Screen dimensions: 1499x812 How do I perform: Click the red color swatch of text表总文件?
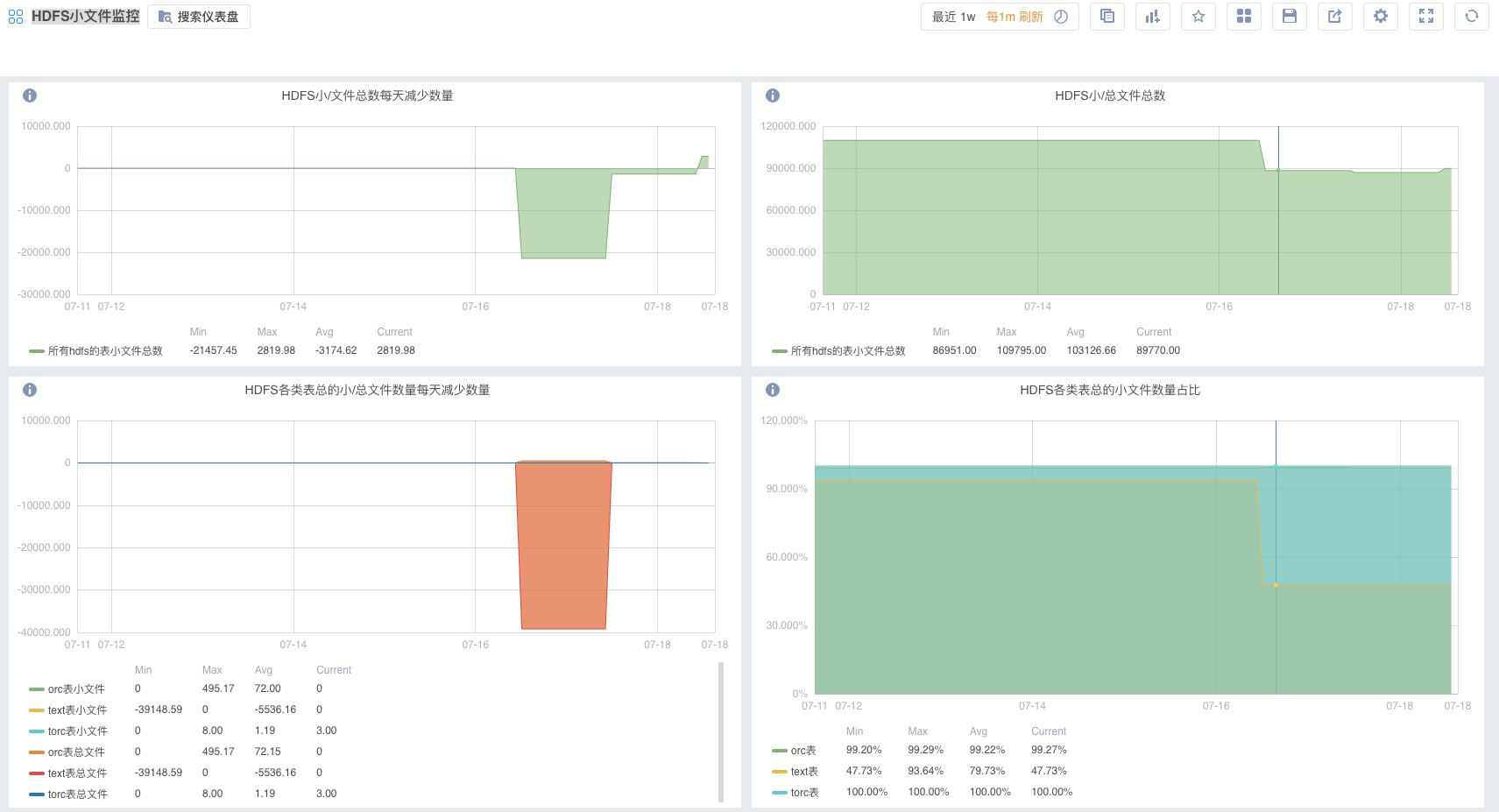[x=36, y=773]
